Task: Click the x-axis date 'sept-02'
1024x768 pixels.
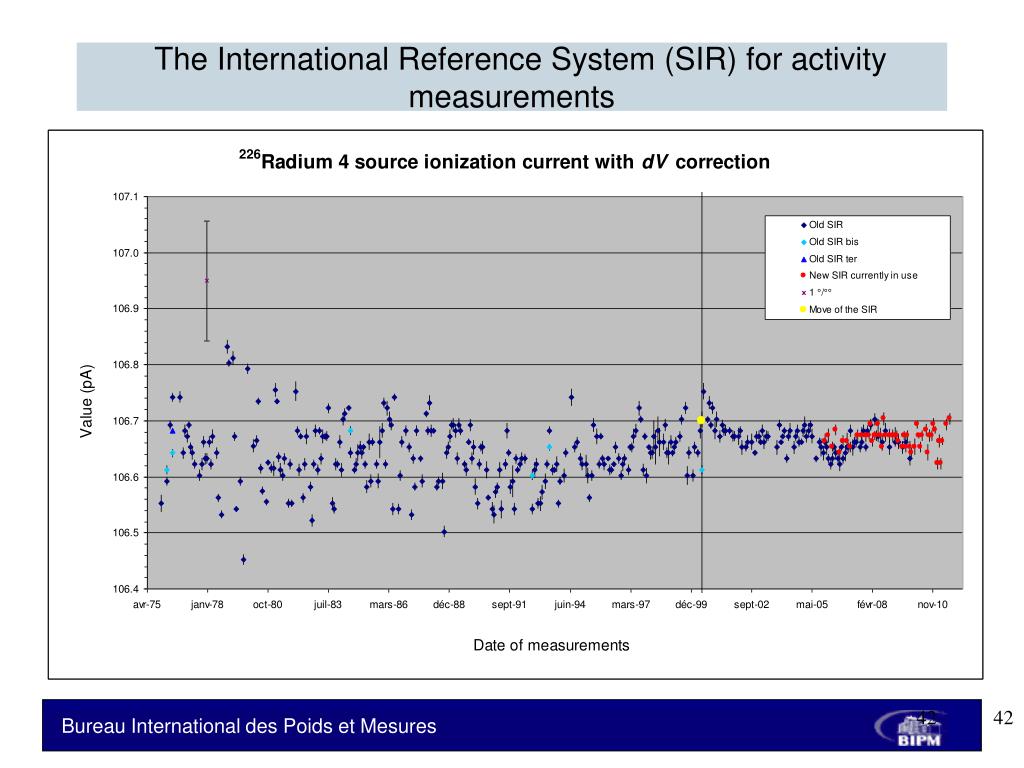Action: (752, 605)
